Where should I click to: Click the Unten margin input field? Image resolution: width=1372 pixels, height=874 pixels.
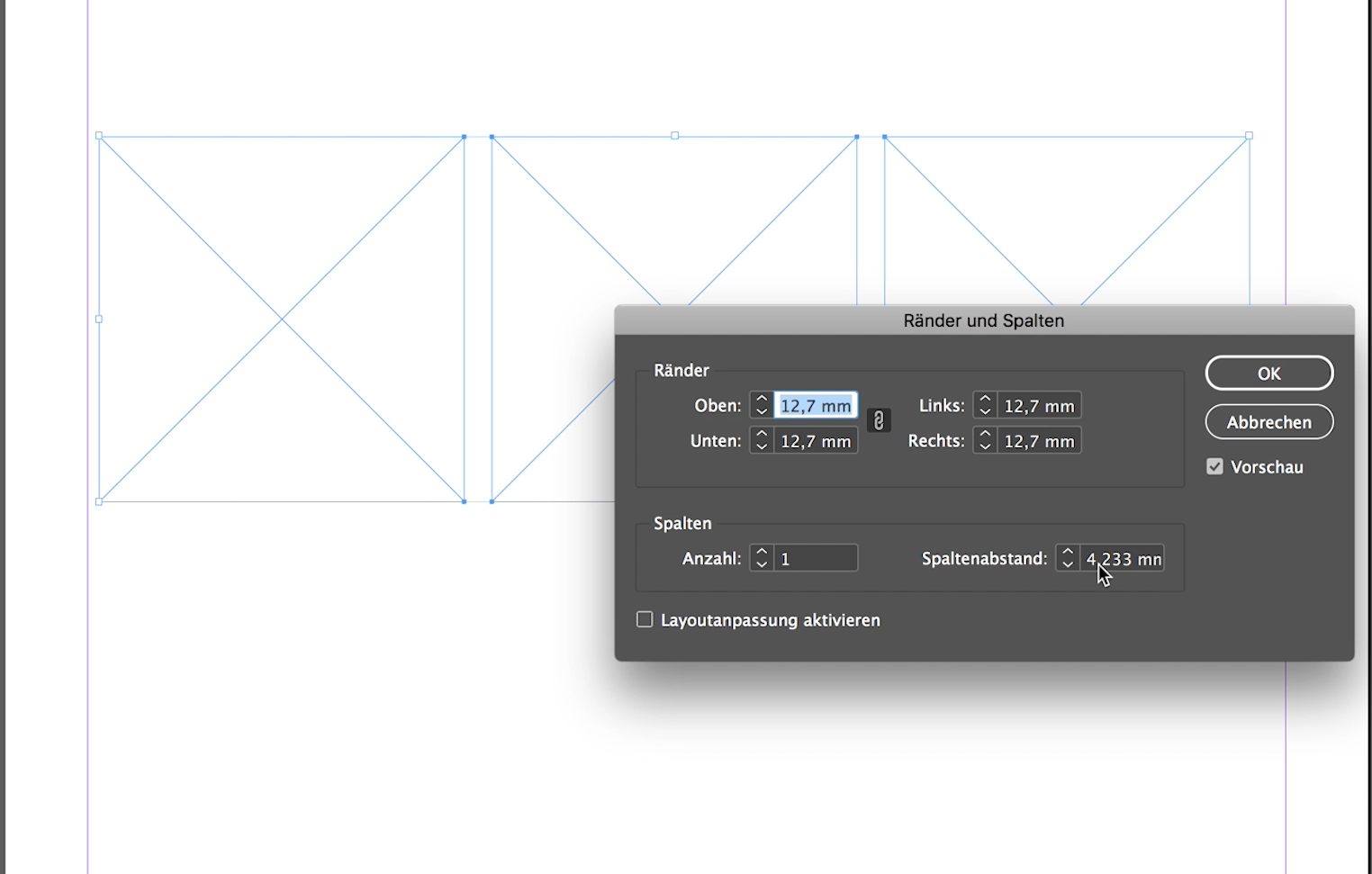[x=816, y=441]
